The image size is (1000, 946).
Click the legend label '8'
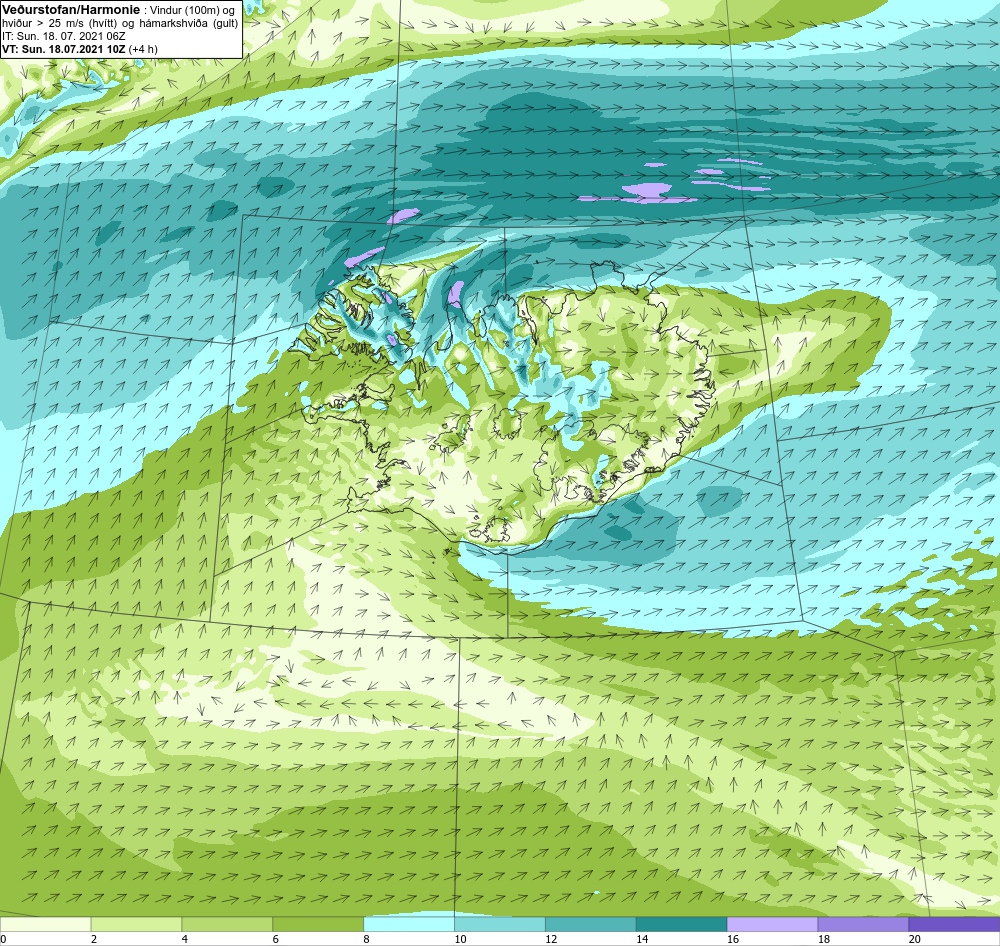pos(367,938)
